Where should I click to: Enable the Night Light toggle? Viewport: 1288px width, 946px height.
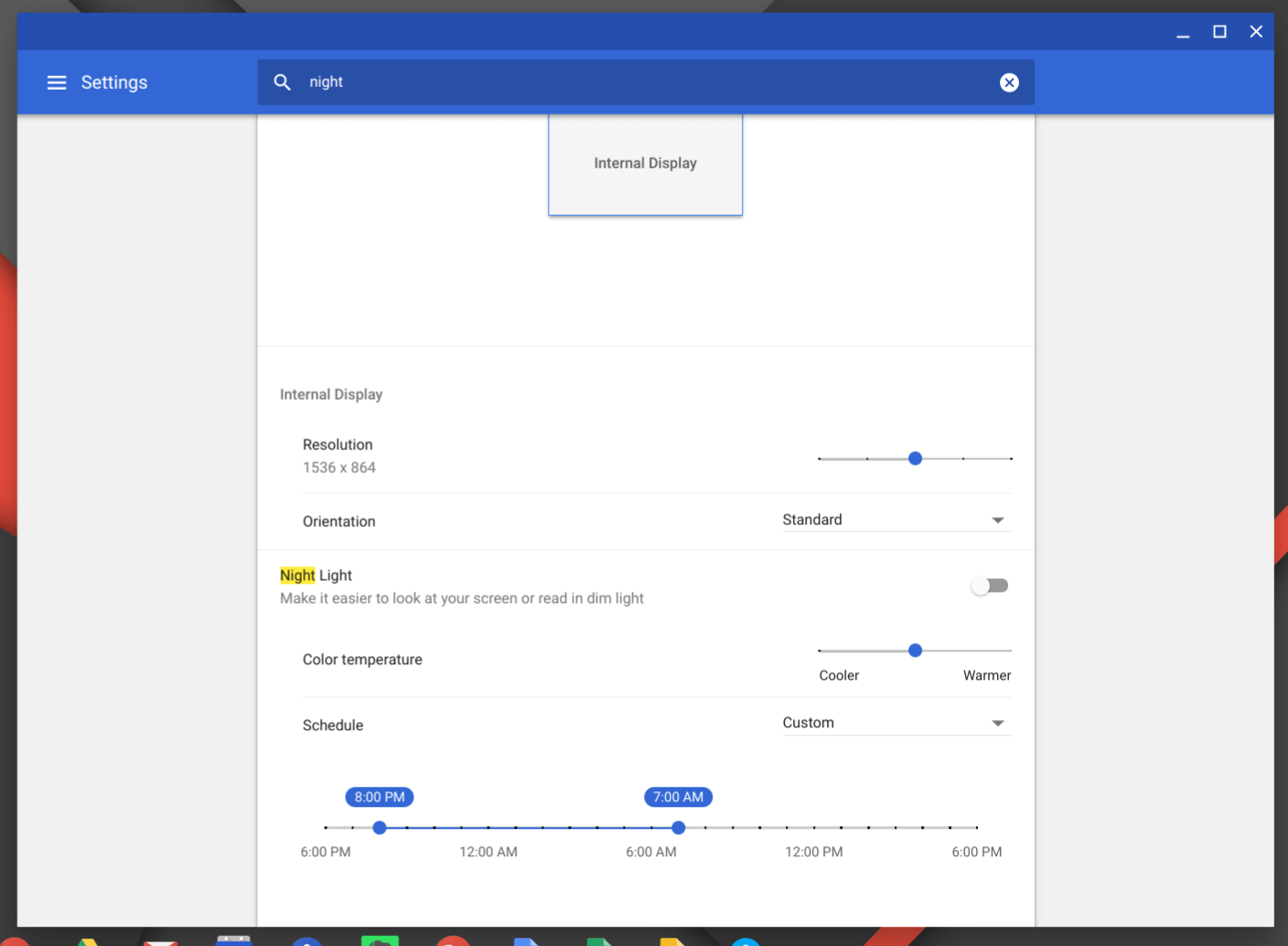[989, 586]
